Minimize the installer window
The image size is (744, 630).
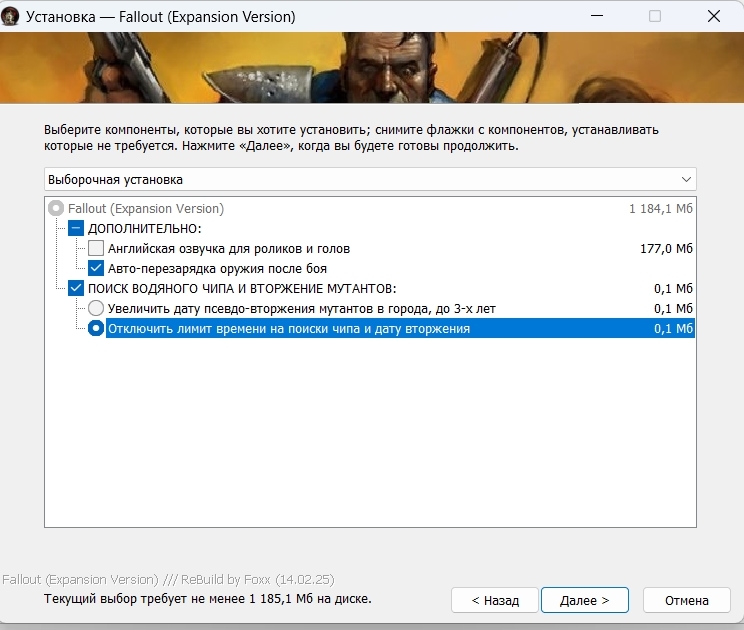[x=597, y=16]
